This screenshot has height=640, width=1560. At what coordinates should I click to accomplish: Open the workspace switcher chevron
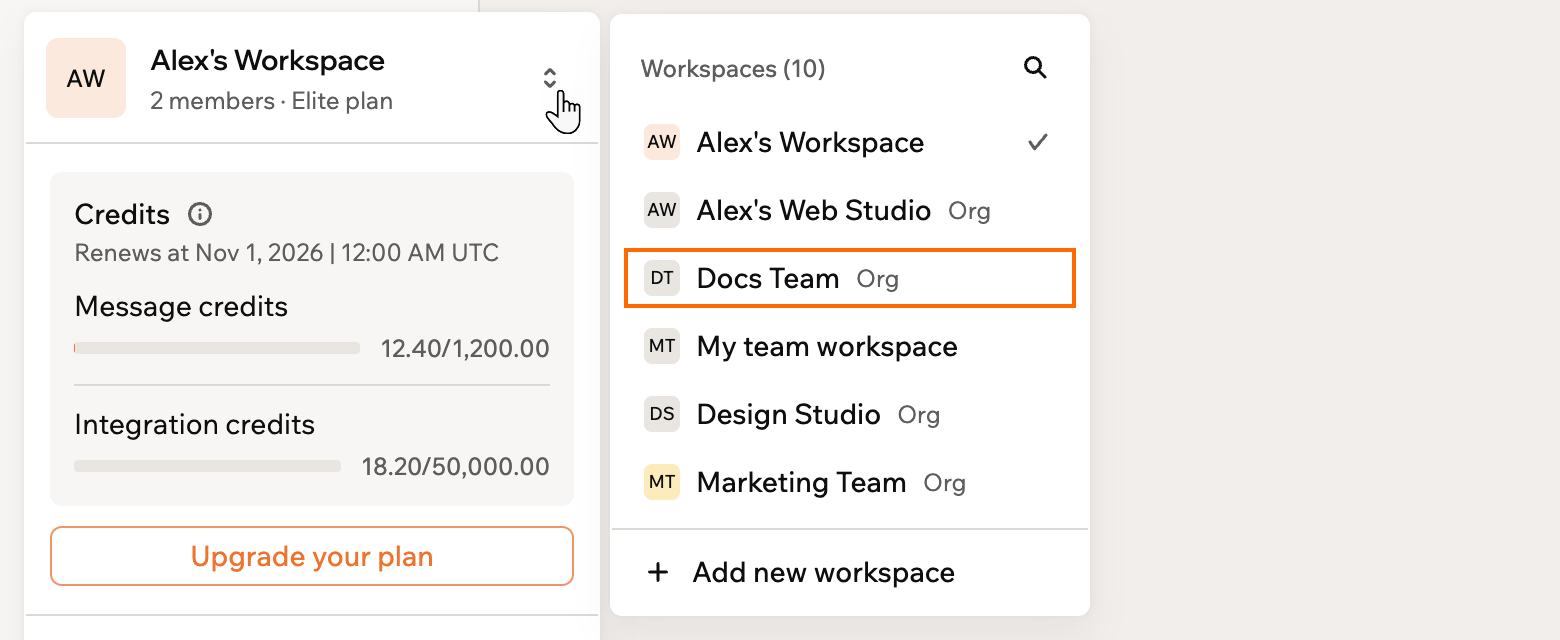pyautogui.click(x=550, y=78)
